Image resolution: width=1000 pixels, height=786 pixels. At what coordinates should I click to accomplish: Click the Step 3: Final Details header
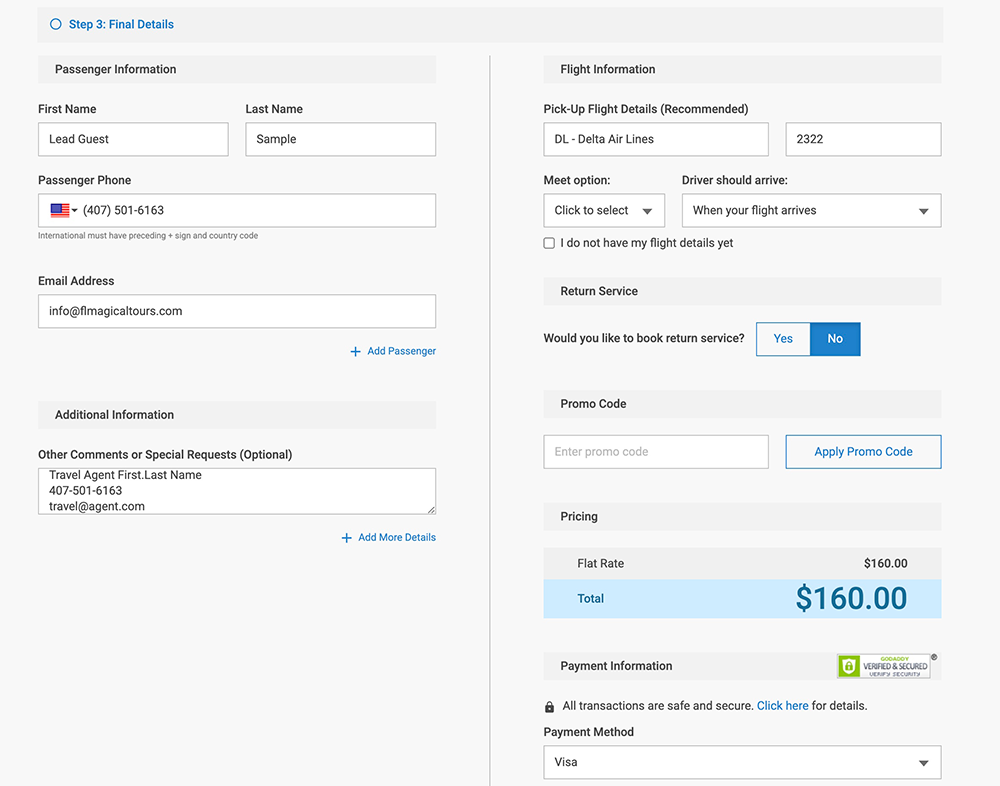click(121, 25)
